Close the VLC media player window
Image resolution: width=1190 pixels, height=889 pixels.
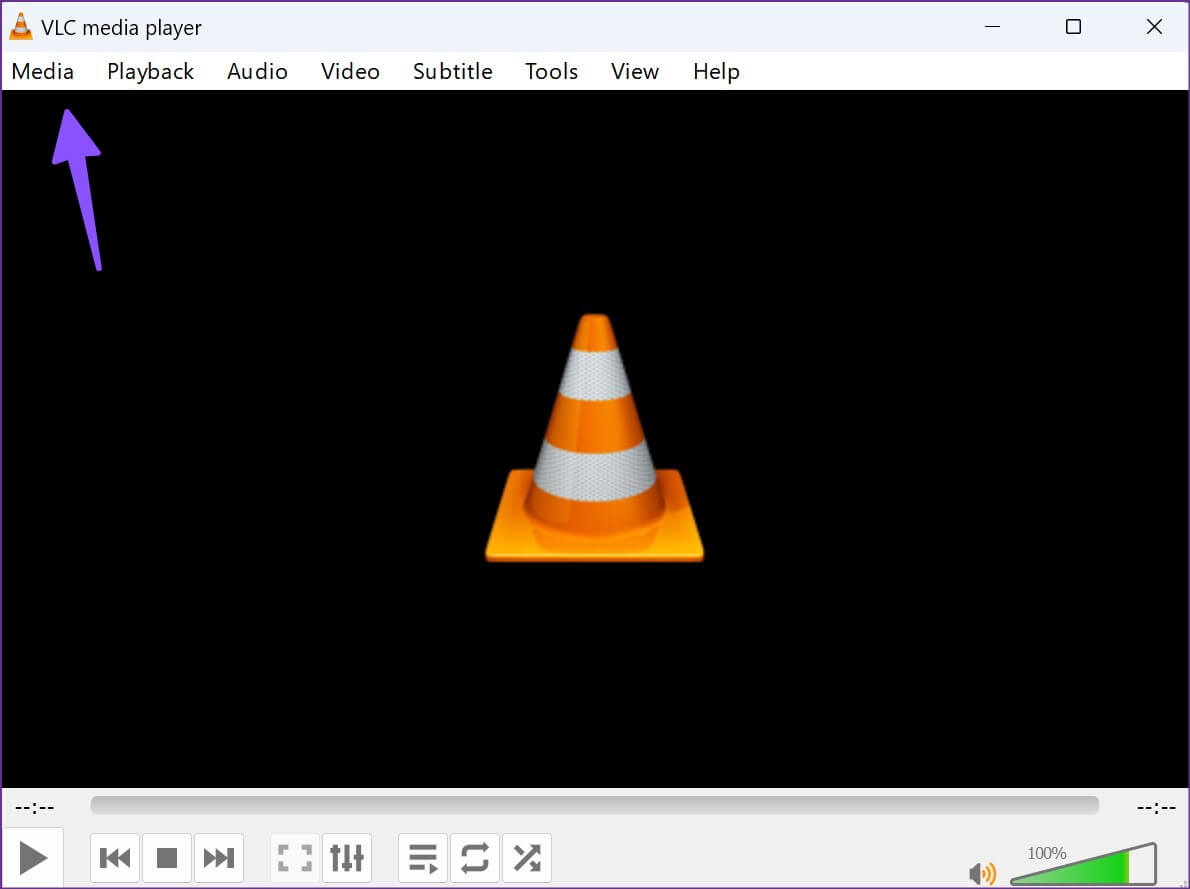[x=1154, y=27]
